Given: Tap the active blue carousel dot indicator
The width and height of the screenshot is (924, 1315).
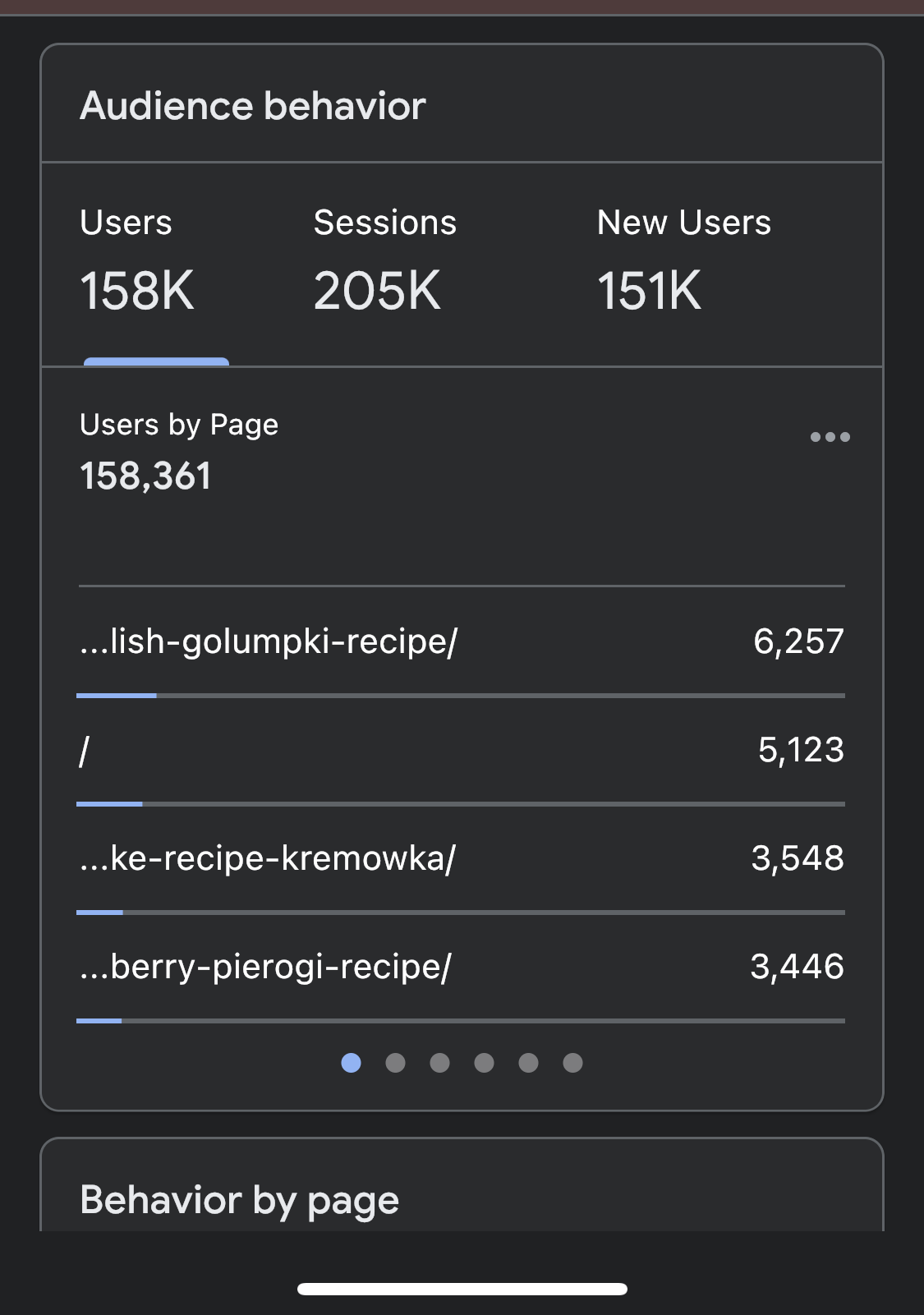Looking at the screenshot, I should [351, 1063].
